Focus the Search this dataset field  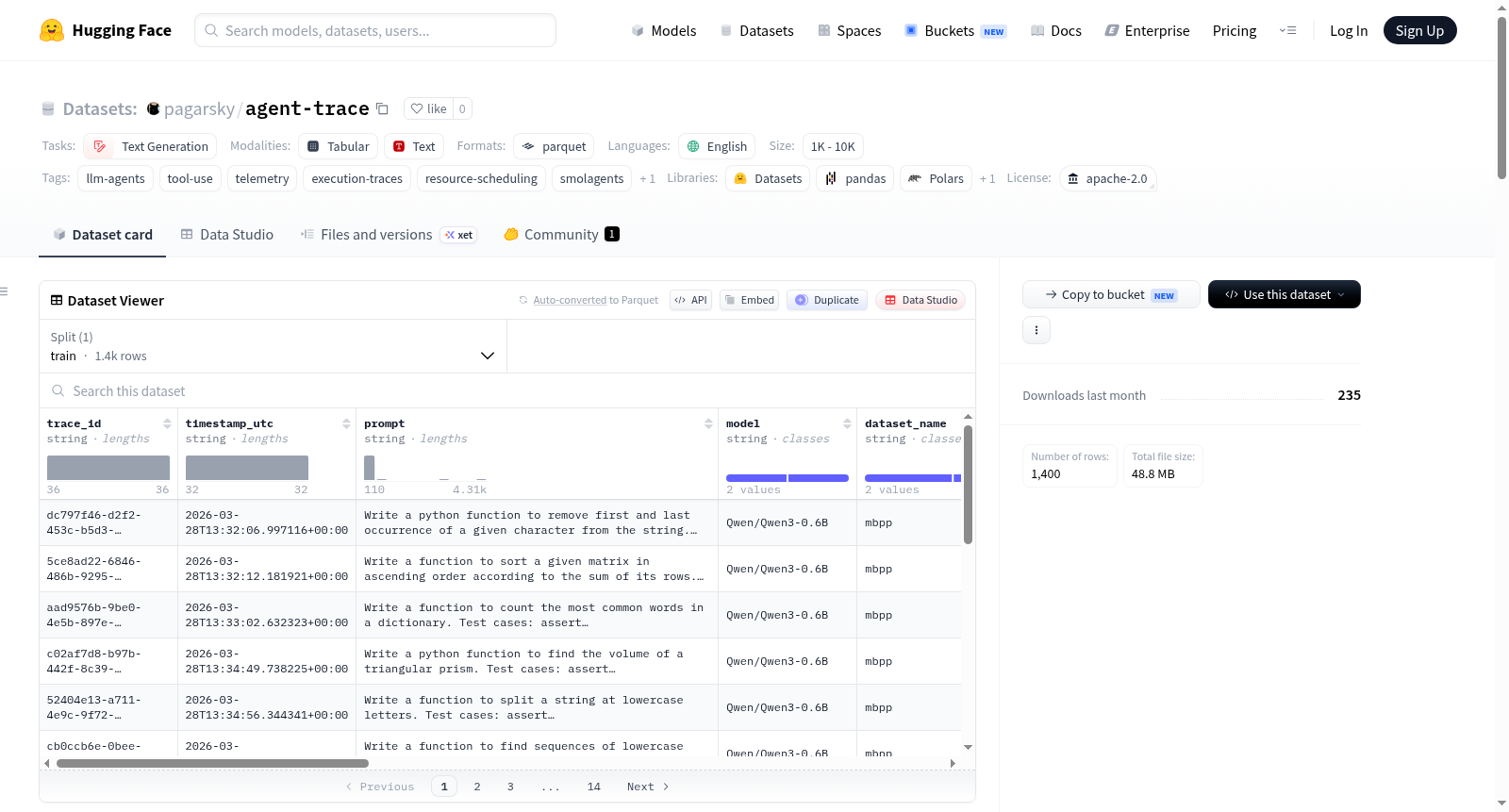coord(507,390)
